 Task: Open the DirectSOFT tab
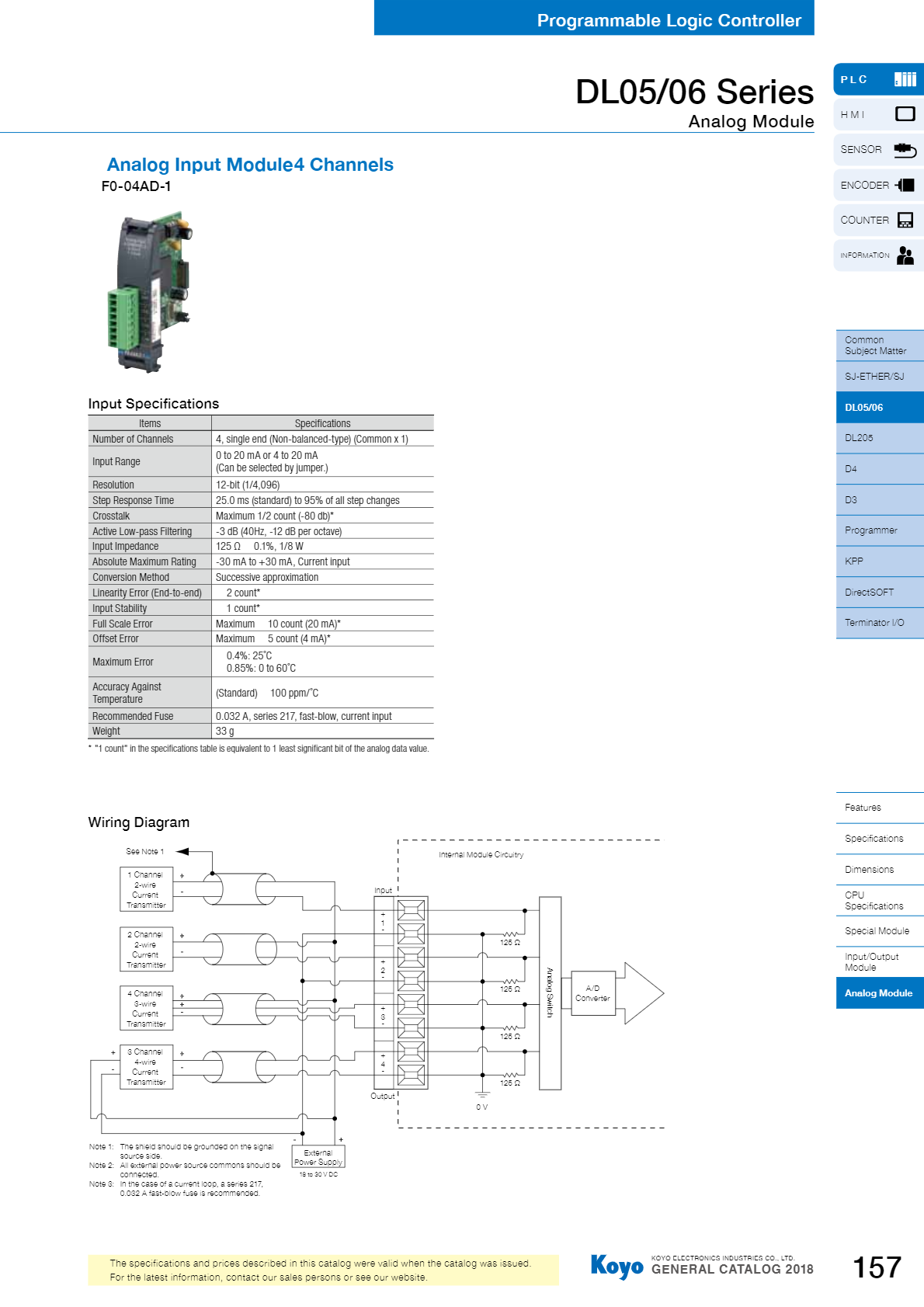click(x=880, y=593)
